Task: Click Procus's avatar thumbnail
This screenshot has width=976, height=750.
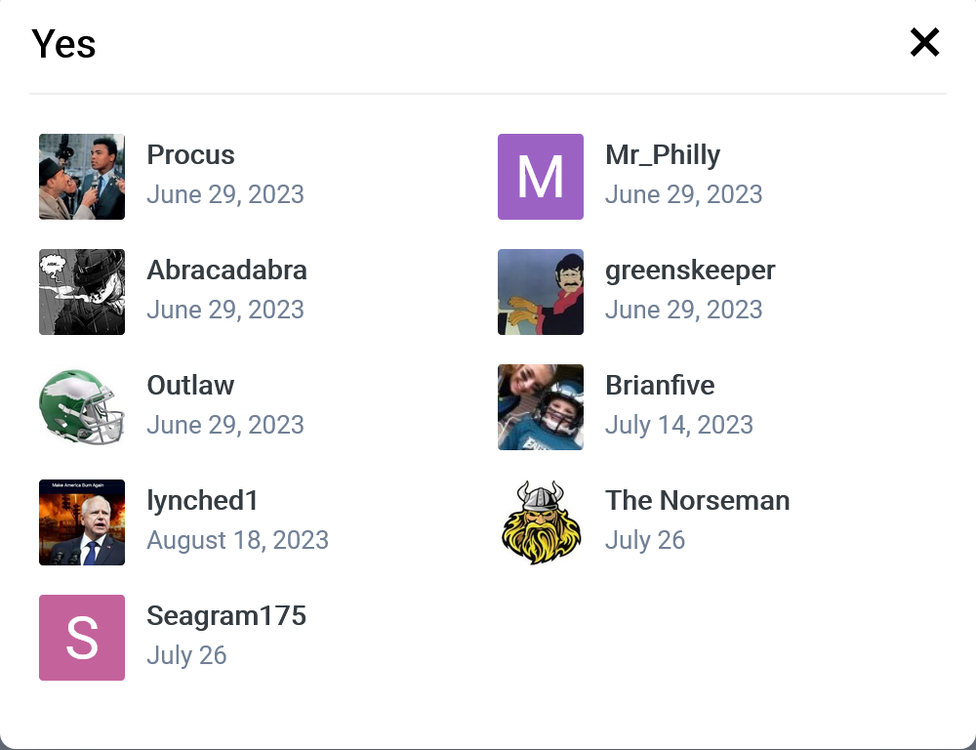Action: pos(82,177)
